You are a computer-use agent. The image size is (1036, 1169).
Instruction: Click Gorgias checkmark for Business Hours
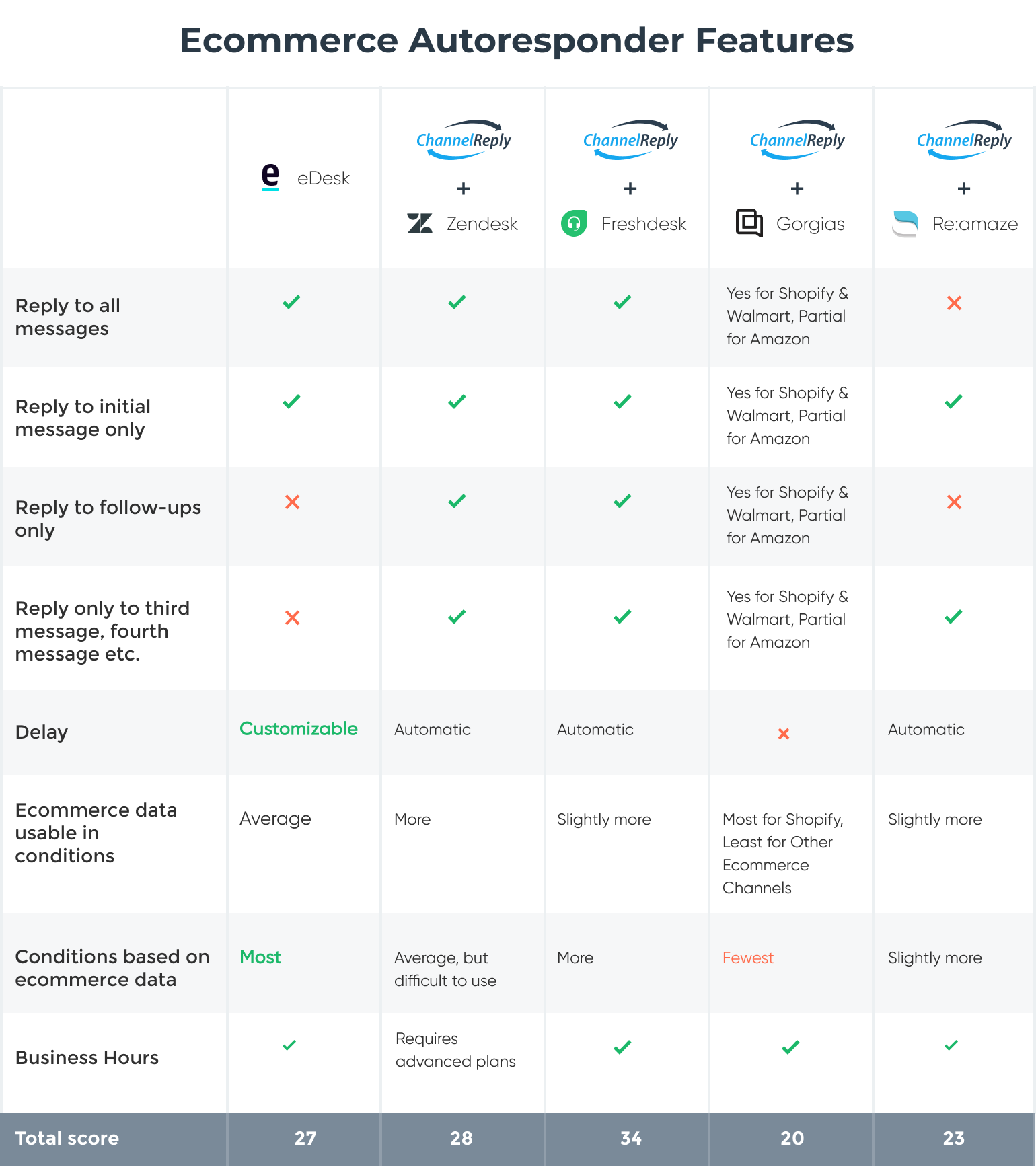(x=790, y=1047)
